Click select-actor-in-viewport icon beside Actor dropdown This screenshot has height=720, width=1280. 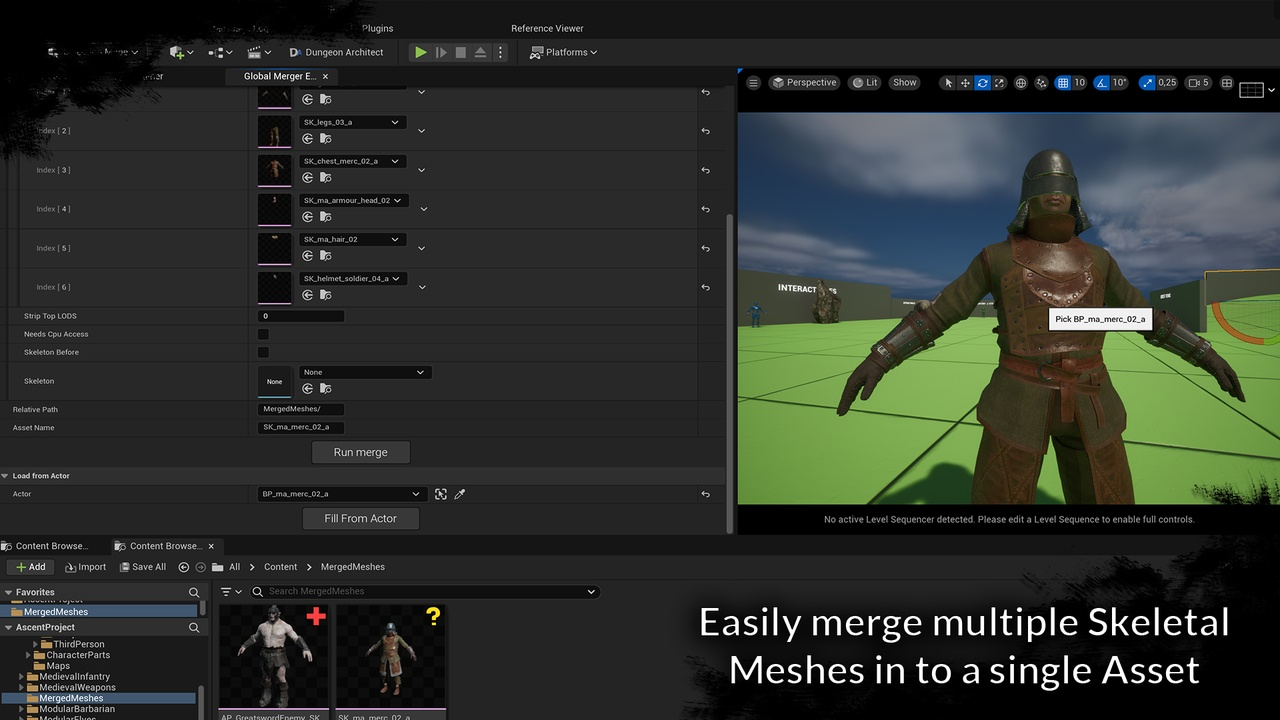(x=441, y=494)
